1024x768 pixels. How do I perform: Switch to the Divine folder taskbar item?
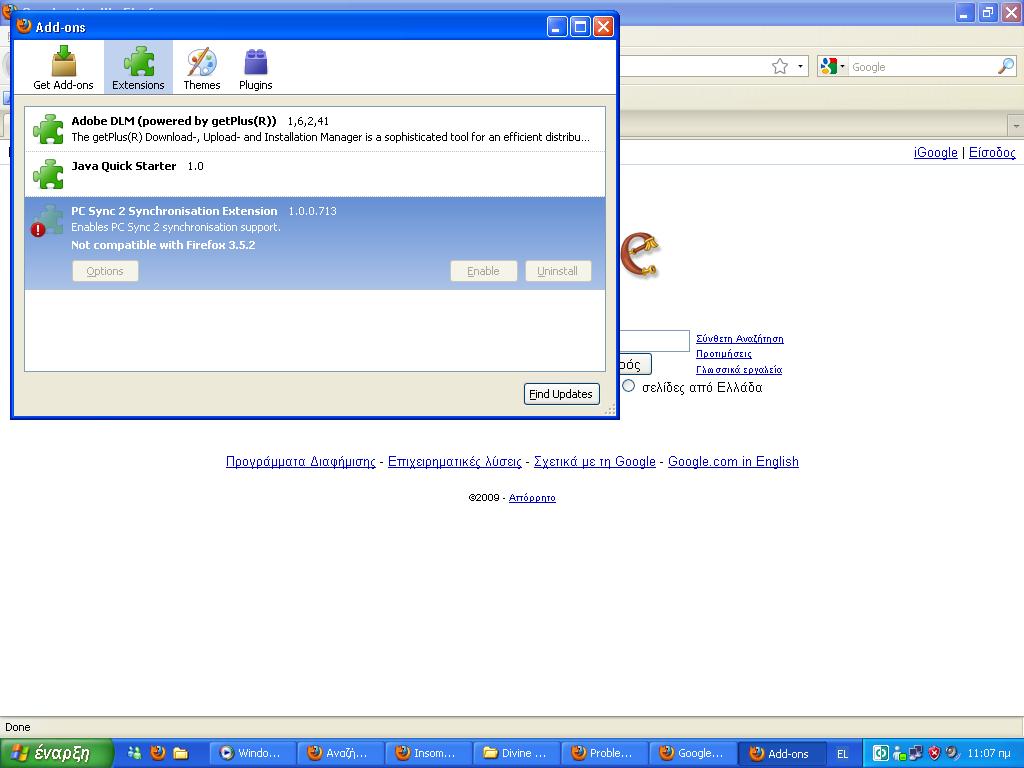pyautogui.click(x=517, y=753)
